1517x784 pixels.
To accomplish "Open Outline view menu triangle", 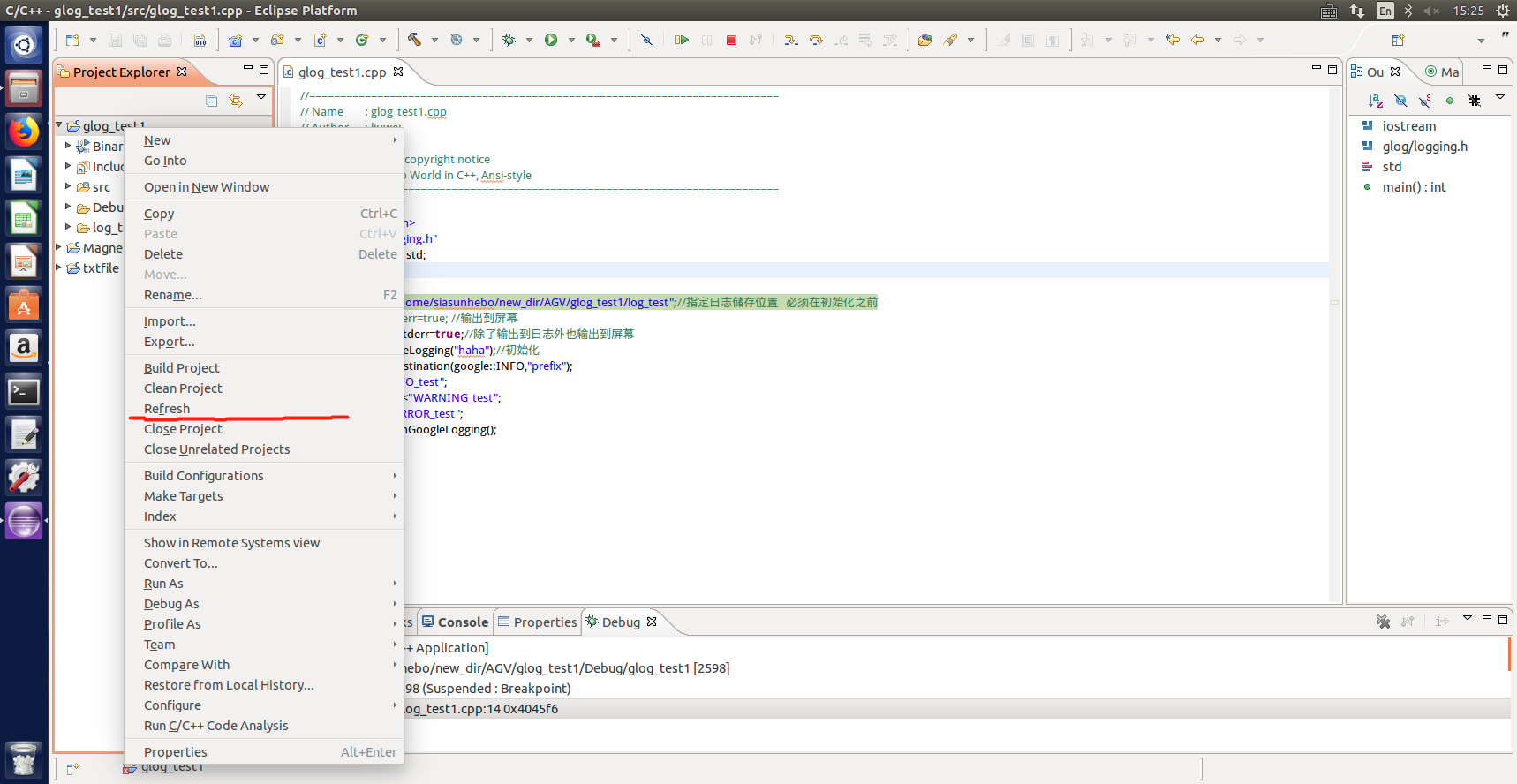I will (1499, 97).
